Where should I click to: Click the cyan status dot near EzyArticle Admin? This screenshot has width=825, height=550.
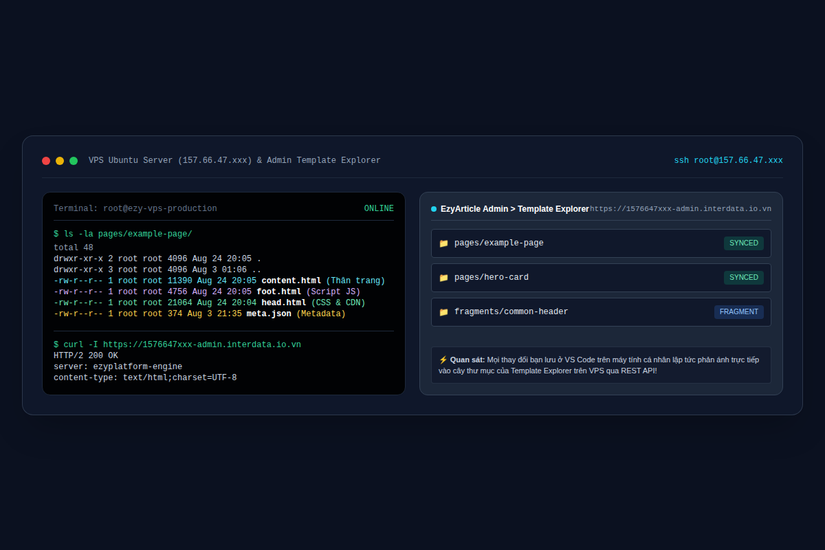[434, 209]
